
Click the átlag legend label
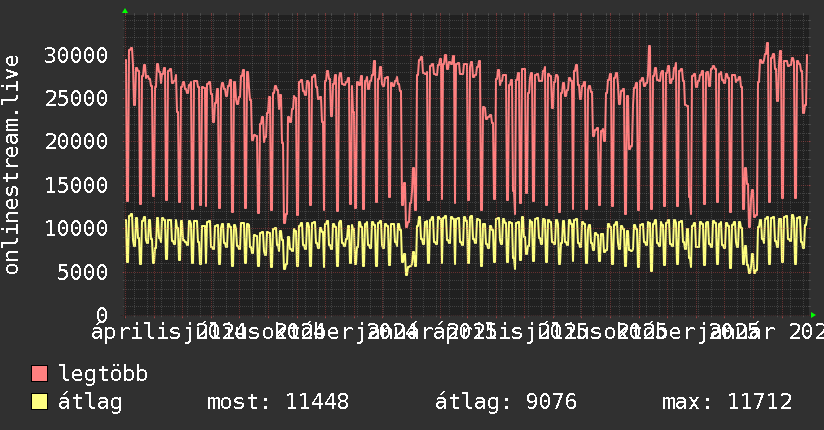point(90,402)
